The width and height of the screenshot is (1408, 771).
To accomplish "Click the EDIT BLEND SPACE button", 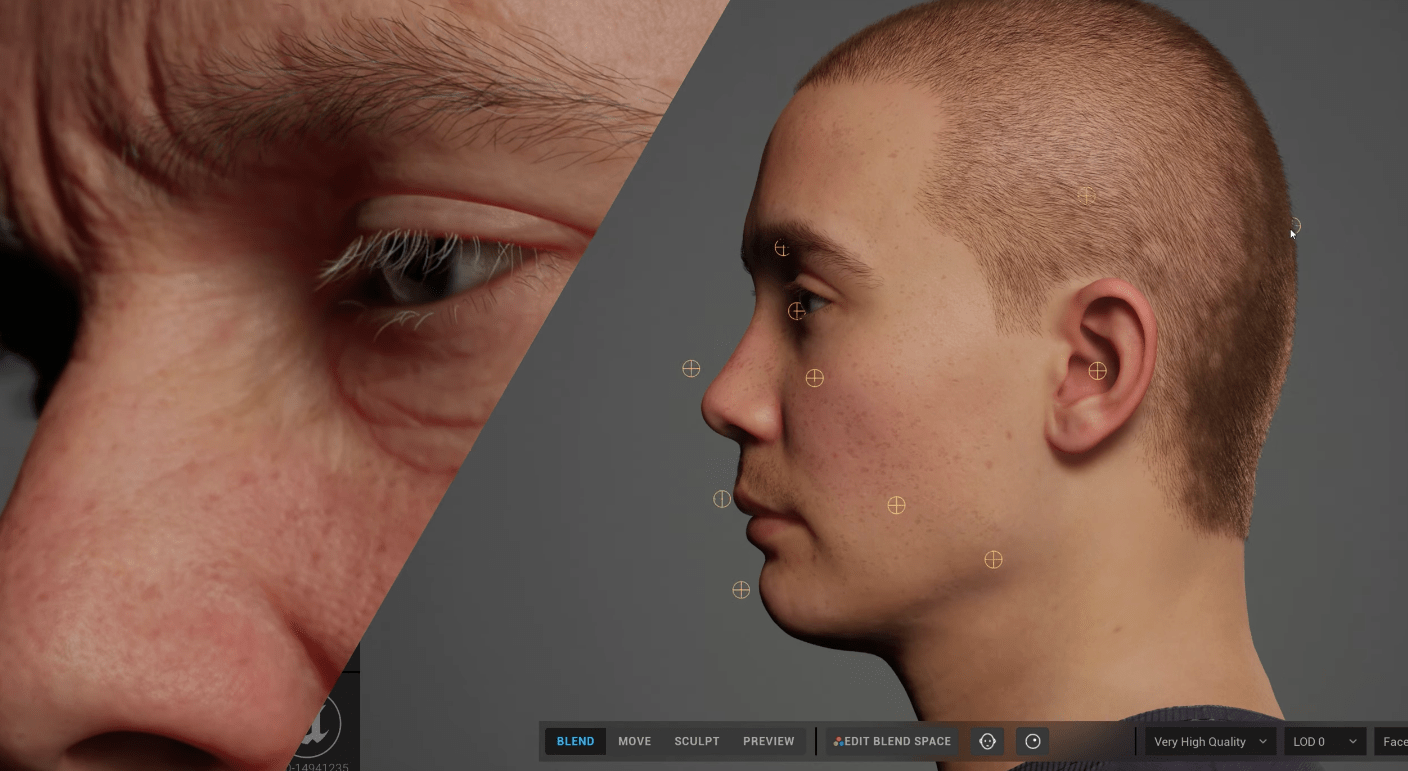I will (892, 741).
